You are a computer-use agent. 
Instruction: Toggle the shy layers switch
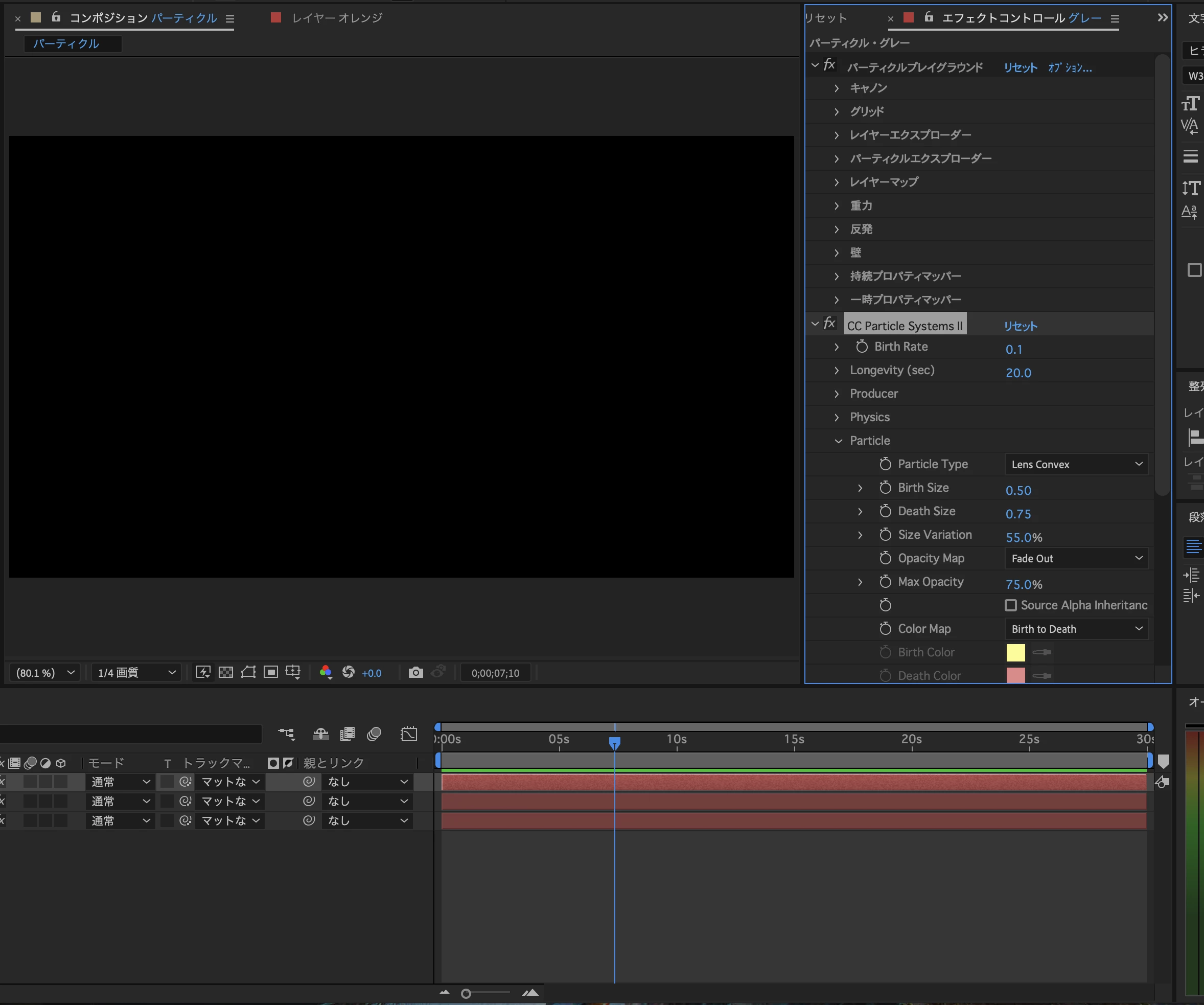point(320,734)
